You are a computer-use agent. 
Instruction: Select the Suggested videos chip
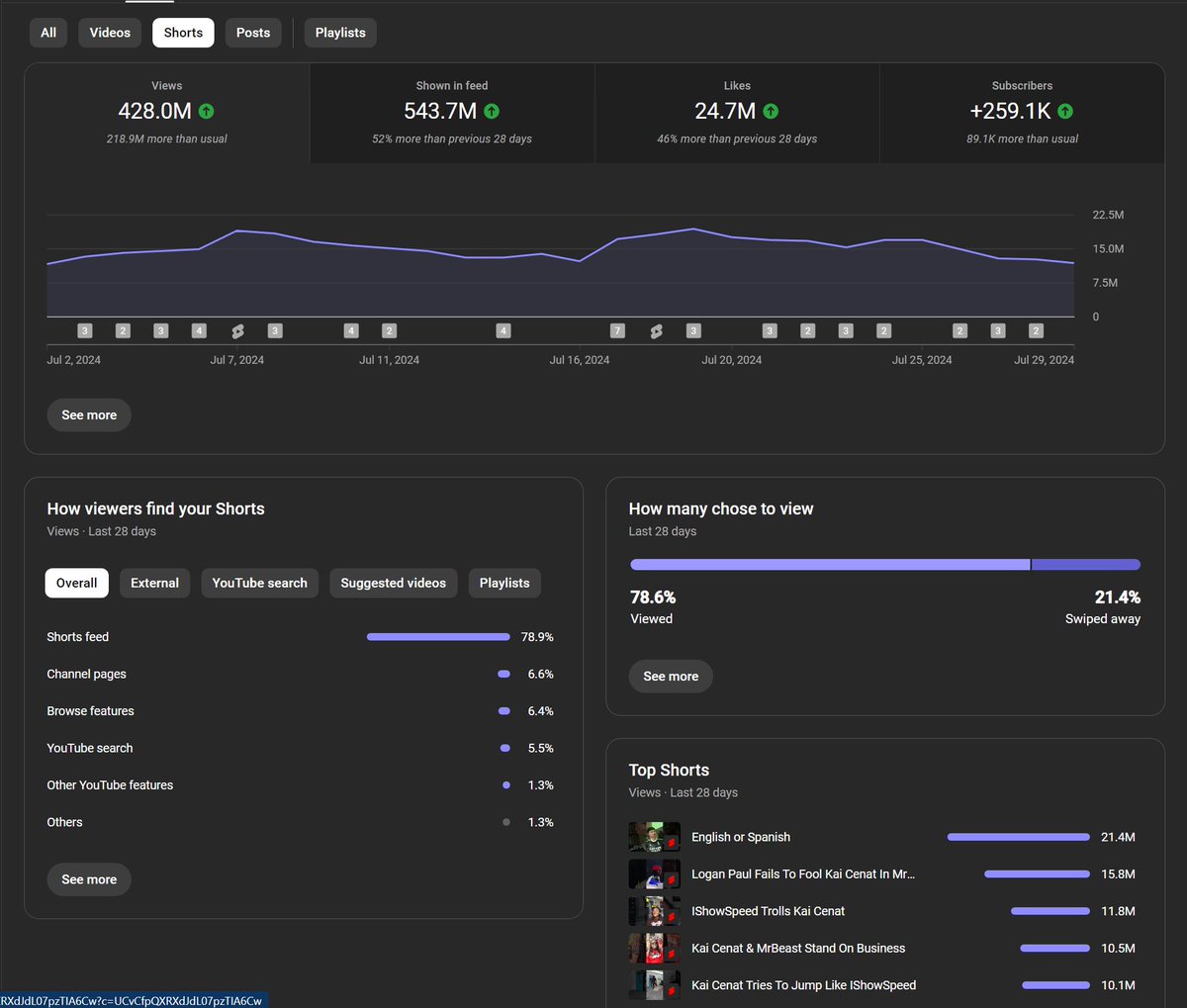pos(394,584)
